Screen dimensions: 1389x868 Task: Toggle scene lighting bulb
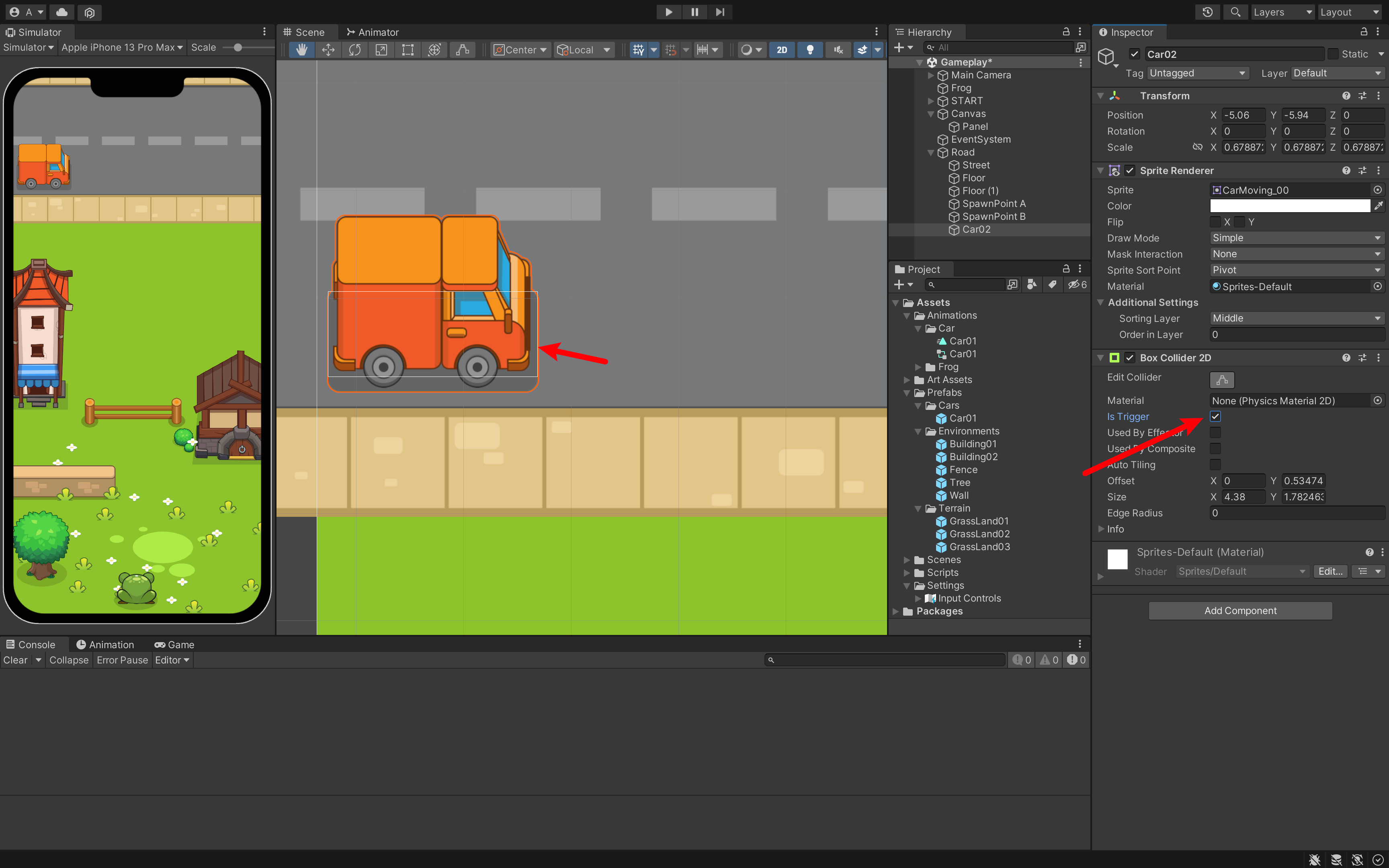point(810,50)
